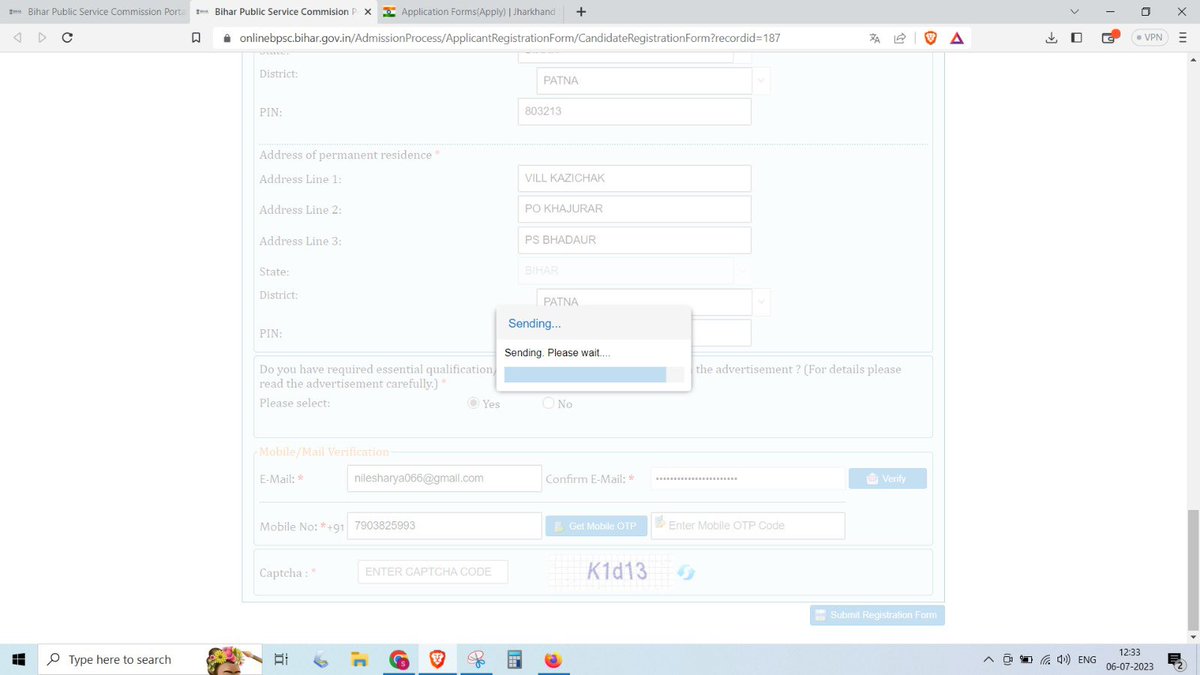The image size is (1200, 675).
Task: Click the E-Mail input field
Action: pyautogui.click(x=444, y=478)
